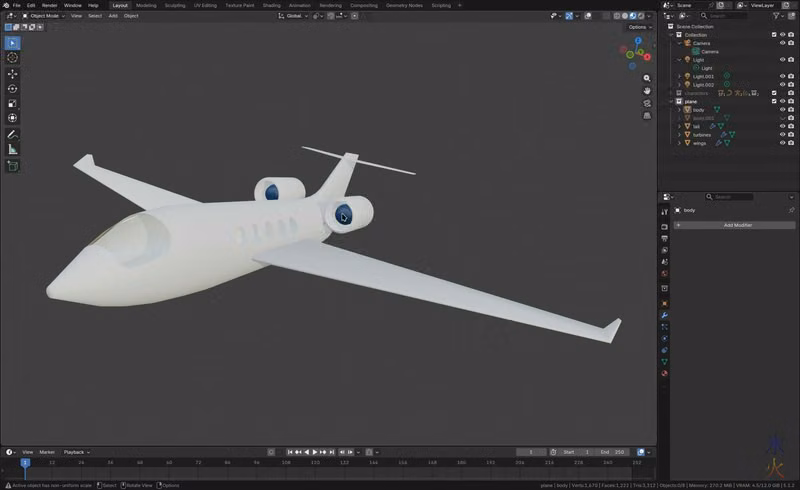Uncheck the Collection exclude checkbox
This screenshot has width=800, height=490.
tap(774, 35)
